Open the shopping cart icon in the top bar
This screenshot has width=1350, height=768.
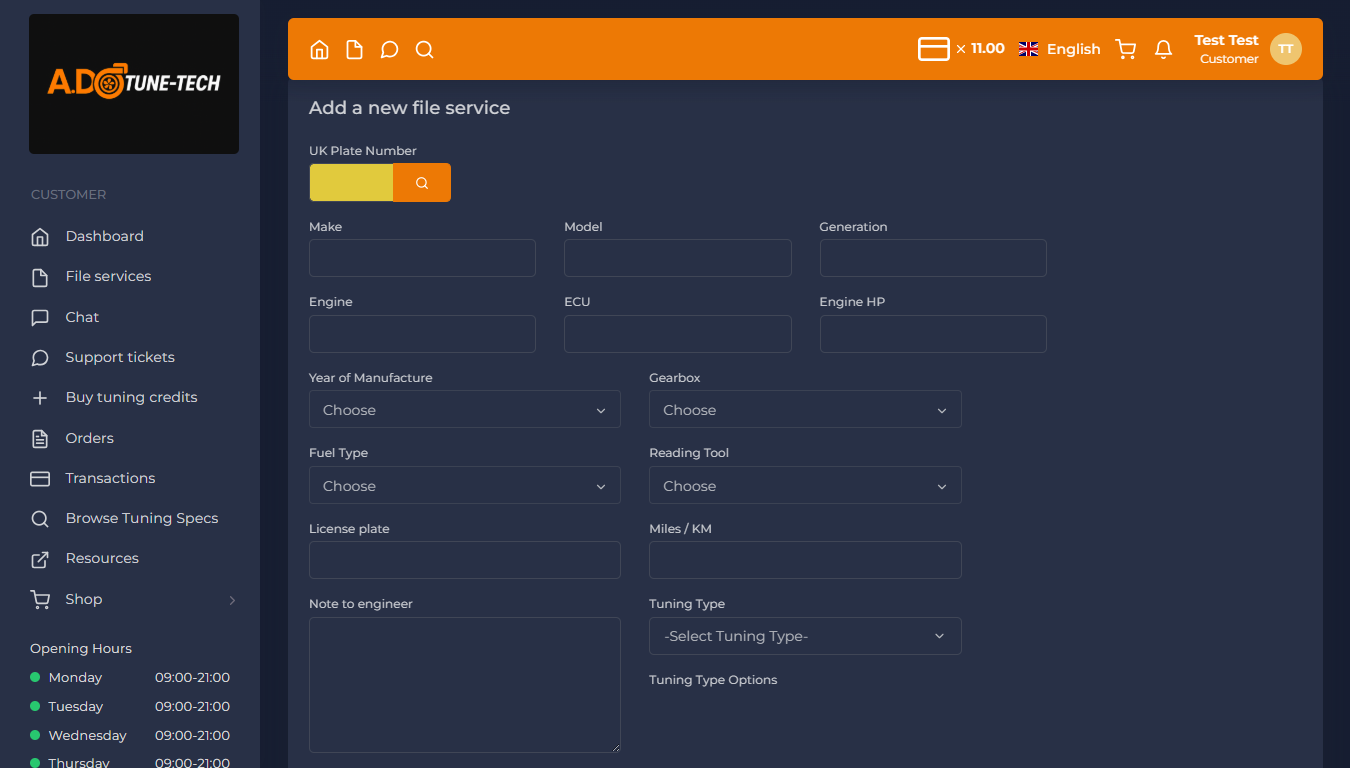[x=1126, y=49]
